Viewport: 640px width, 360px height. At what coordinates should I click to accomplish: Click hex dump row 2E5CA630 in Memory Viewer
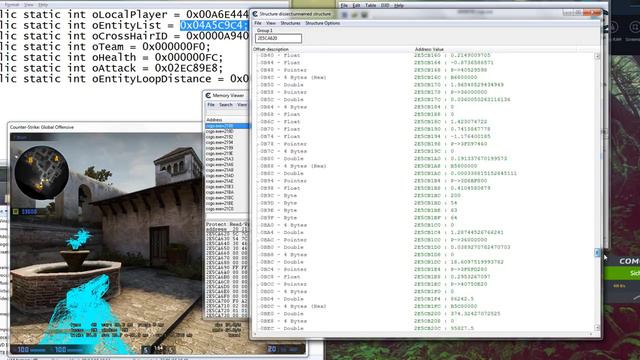coord(227,238)
